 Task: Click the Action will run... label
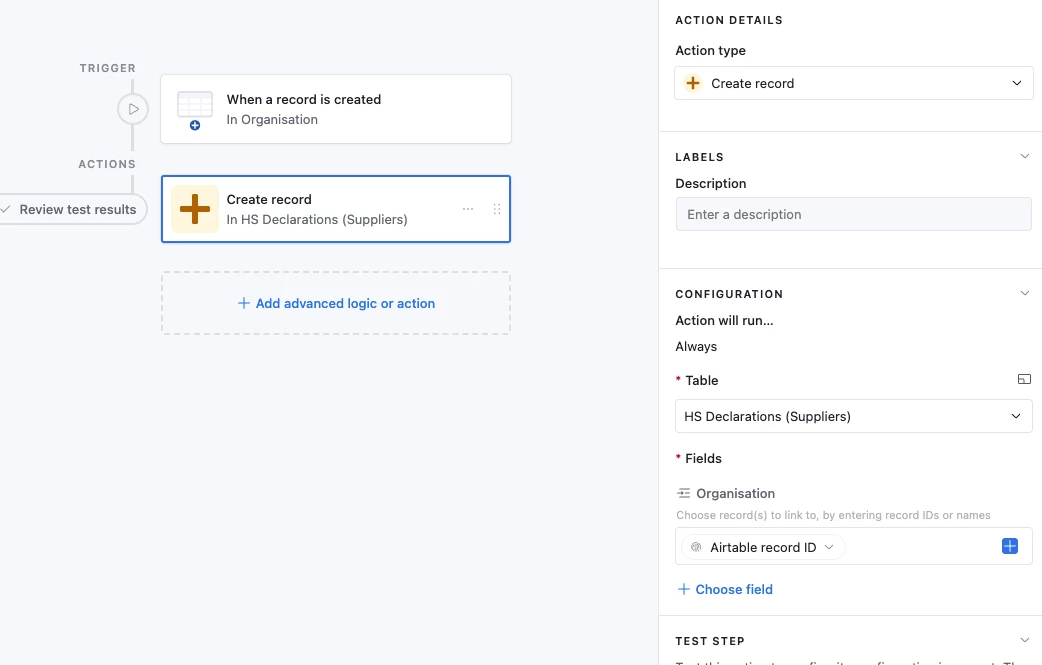724,320
